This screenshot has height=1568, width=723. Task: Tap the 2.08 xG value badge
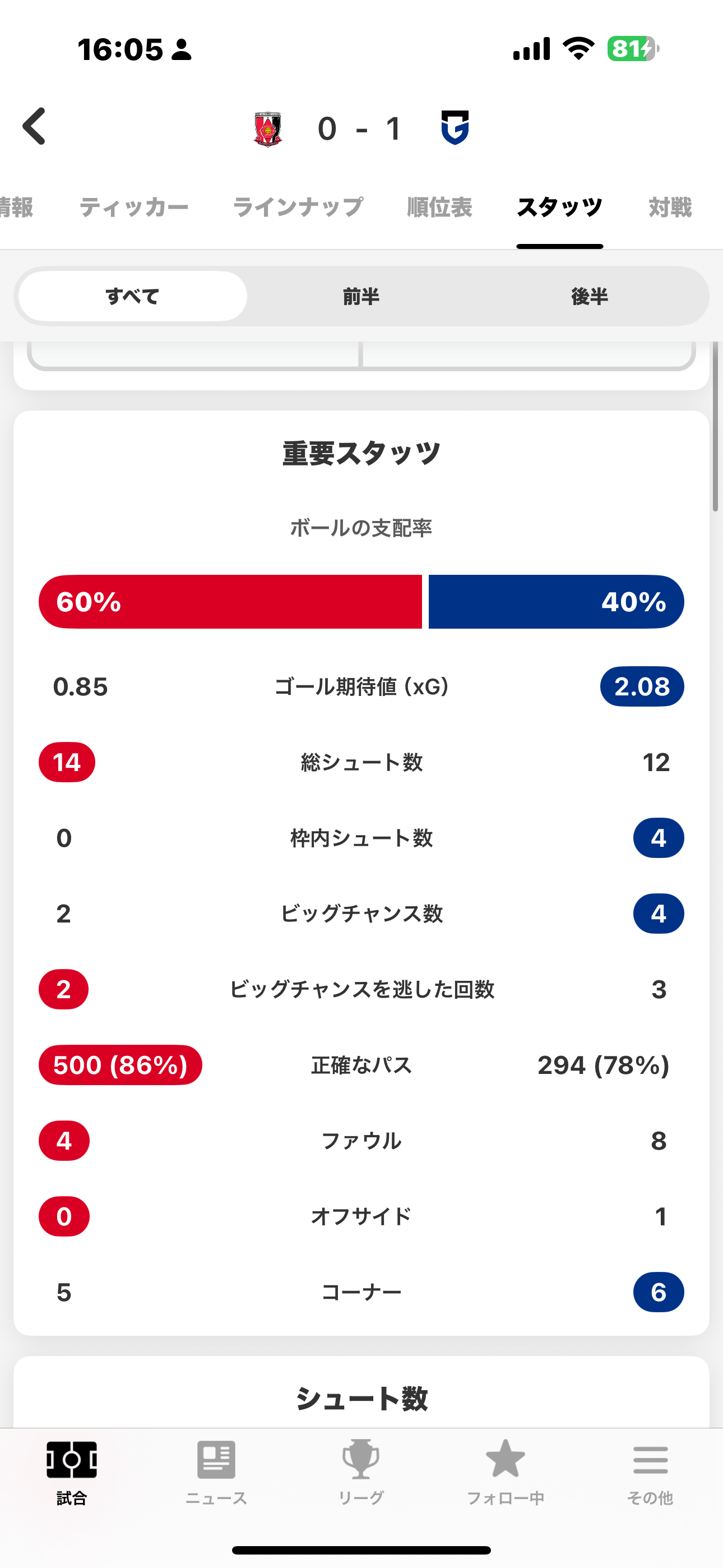point(642,686)
